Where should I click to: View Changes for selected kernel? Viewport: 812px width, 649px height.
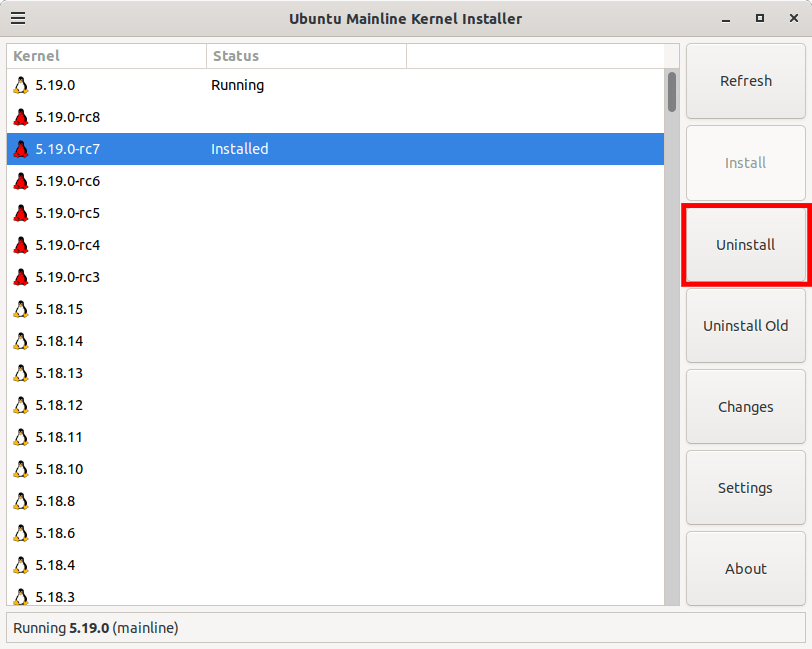tap(746, 407)
